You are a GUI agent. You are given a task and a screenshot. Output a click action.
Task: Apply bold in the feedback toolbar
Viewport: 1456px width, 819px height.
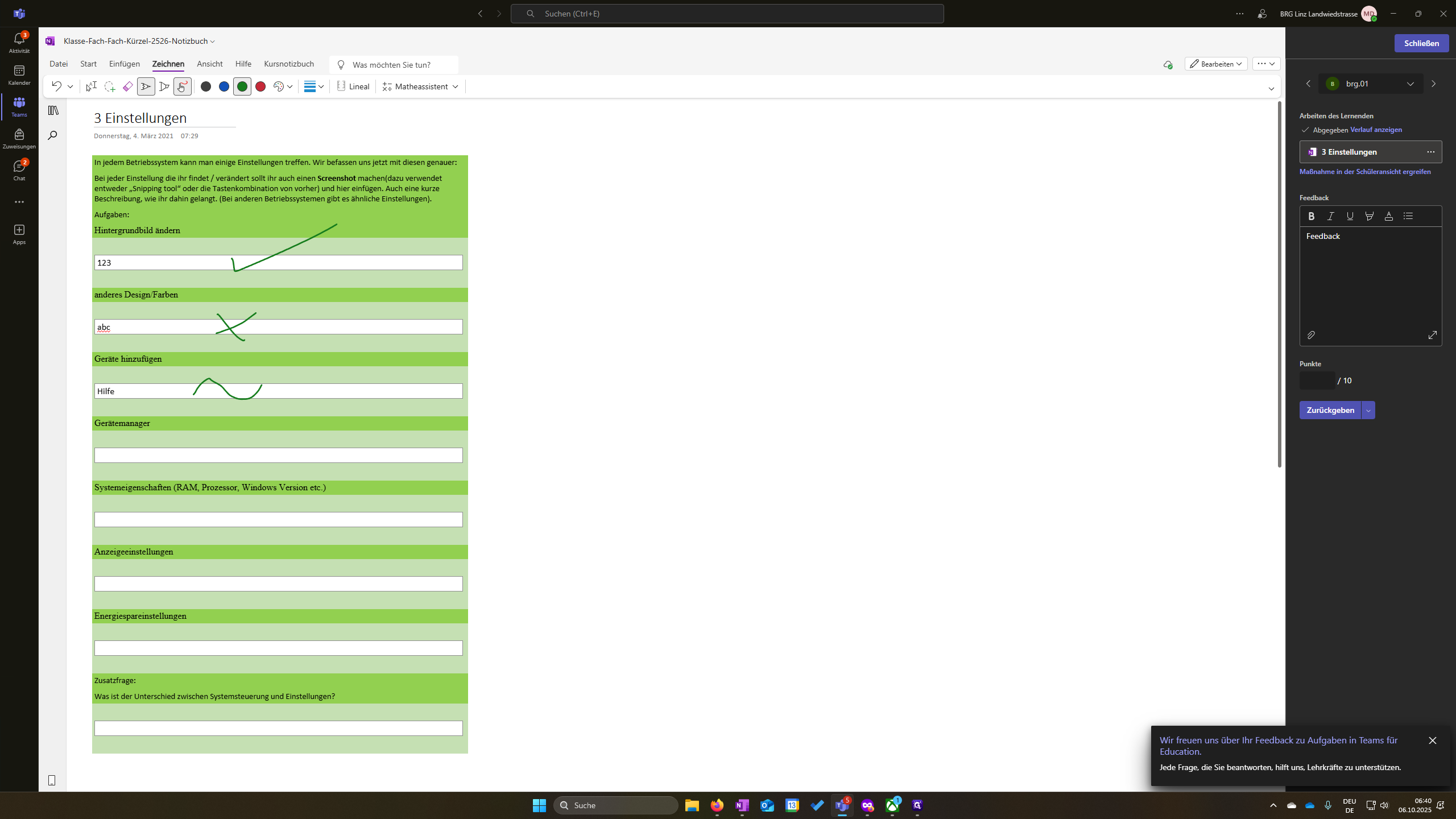coord(1311,216)
